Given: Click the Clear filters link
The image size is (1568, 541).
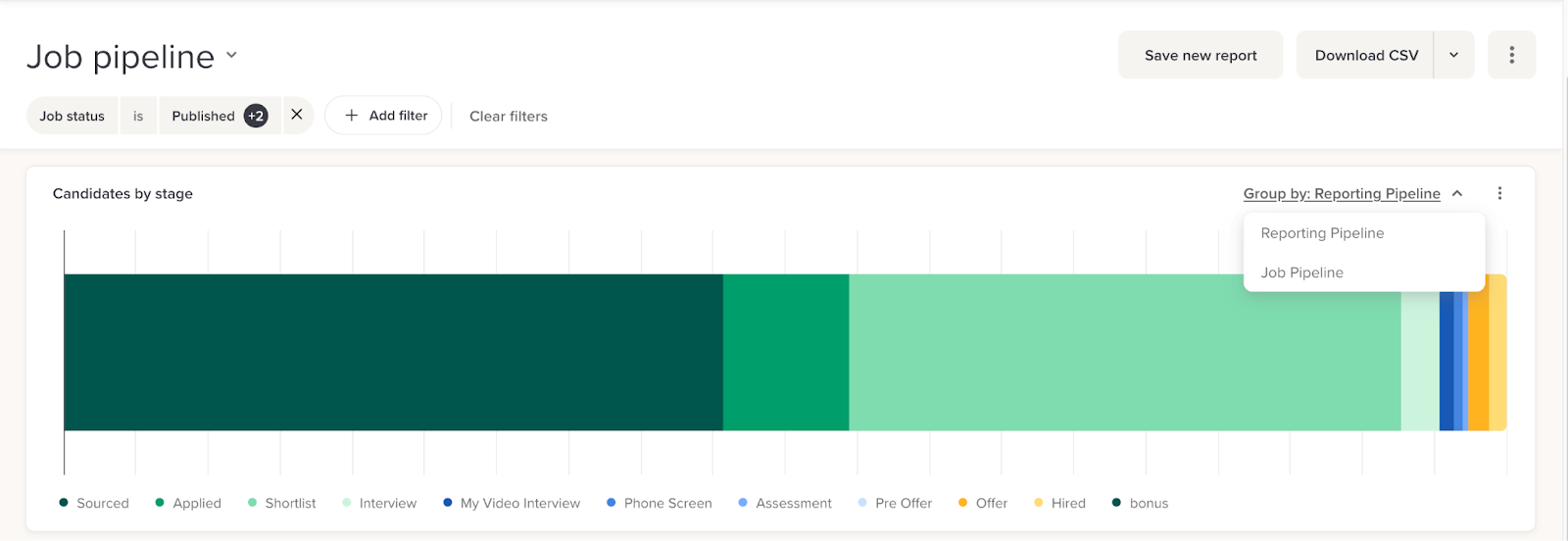Looking at the screenshot, I should tap(508, 116).
